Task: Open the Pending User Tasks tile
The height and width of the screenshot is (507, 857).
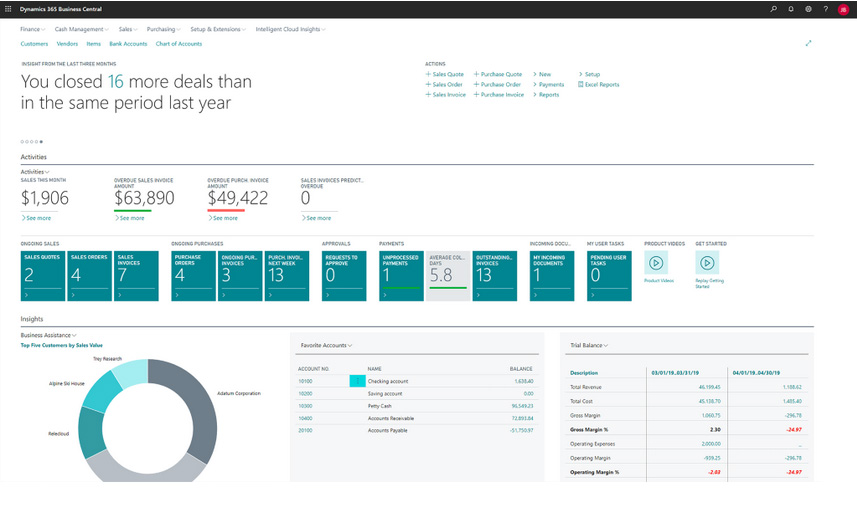Action: click(609, 276)
